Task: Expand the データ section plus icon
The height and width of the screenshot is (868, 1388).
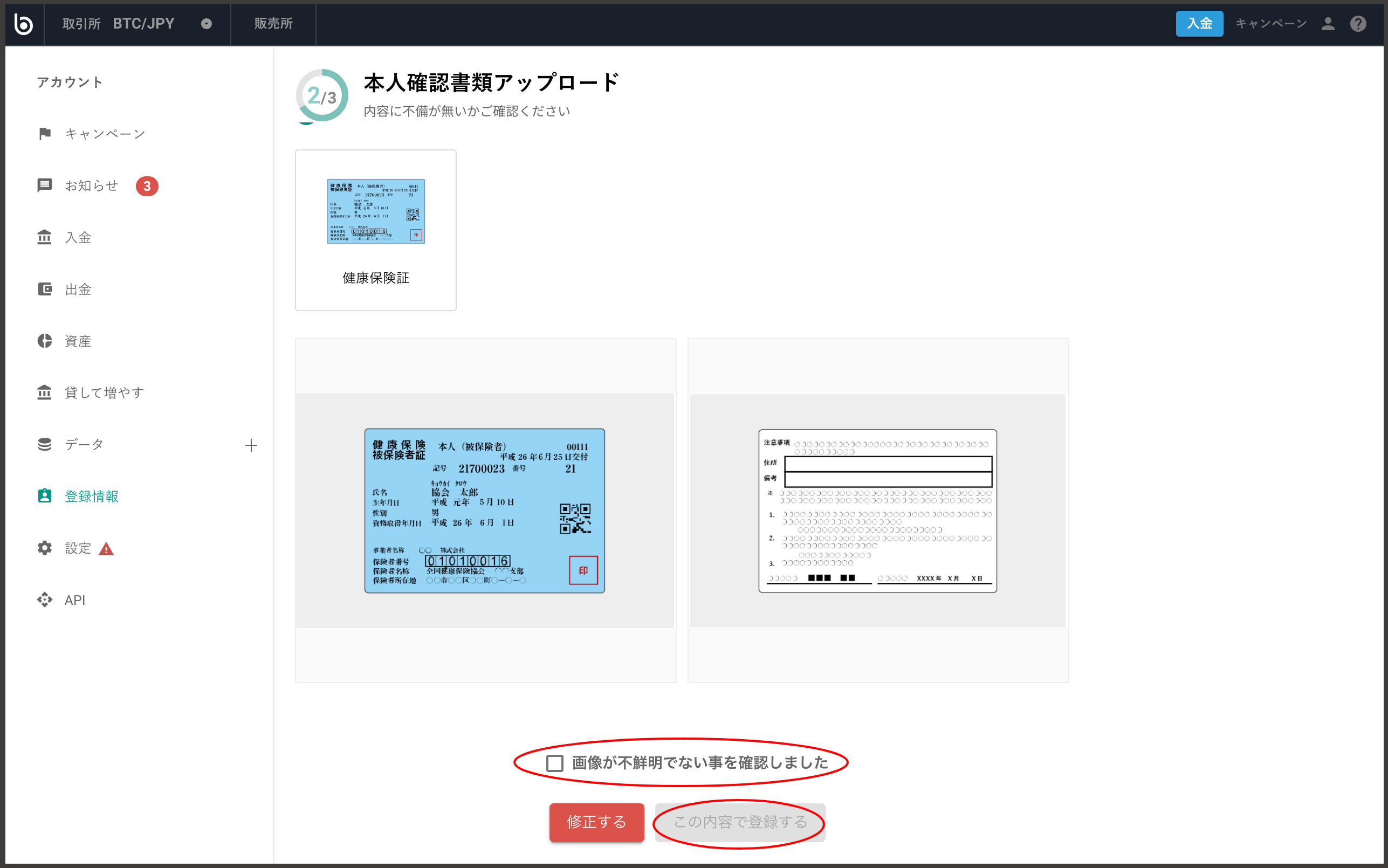Action: pos(251,445)
